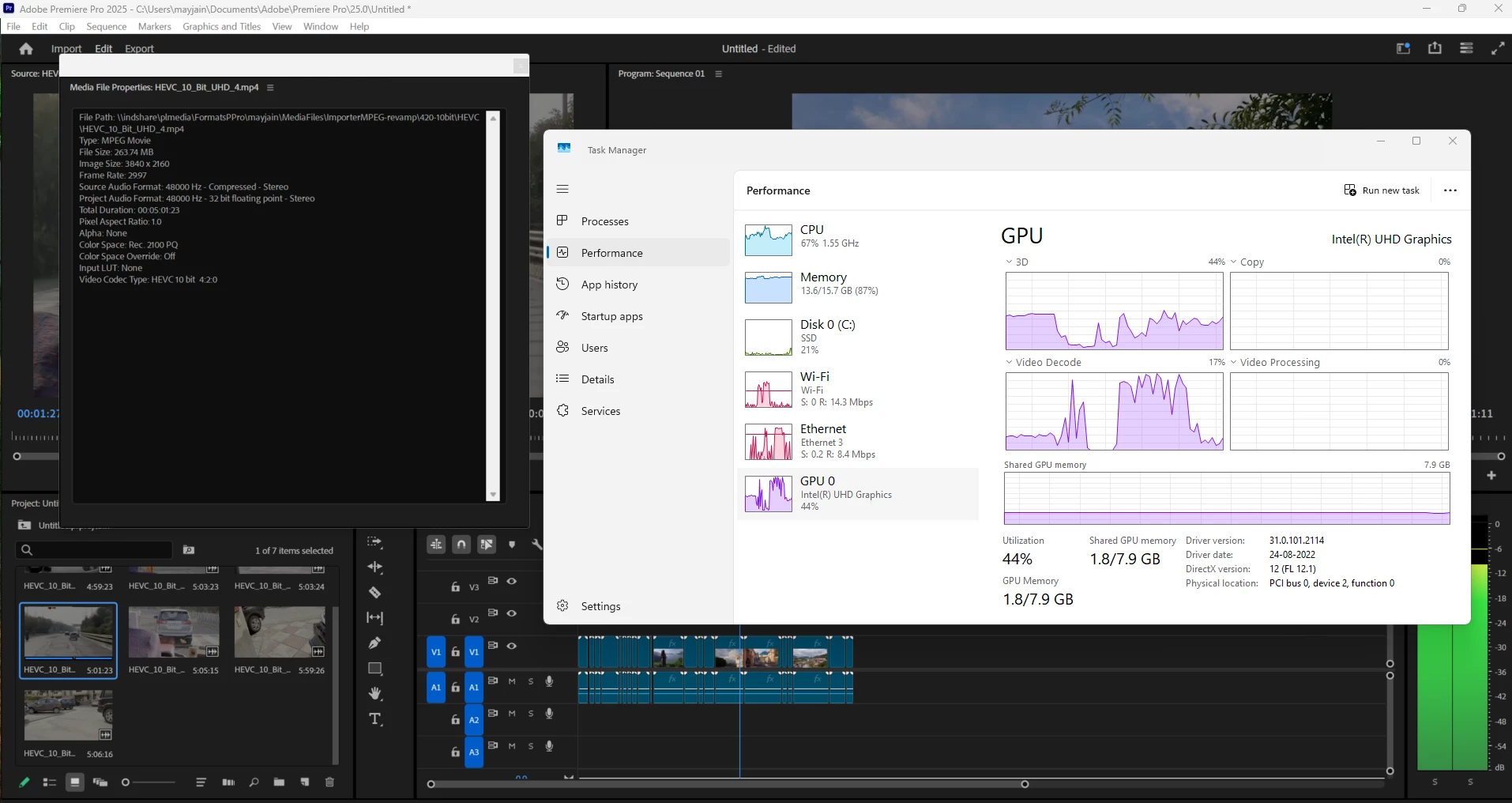1512x803 pixels.
Task: Hide track V3 with eye icon
Action: (512, 582)
